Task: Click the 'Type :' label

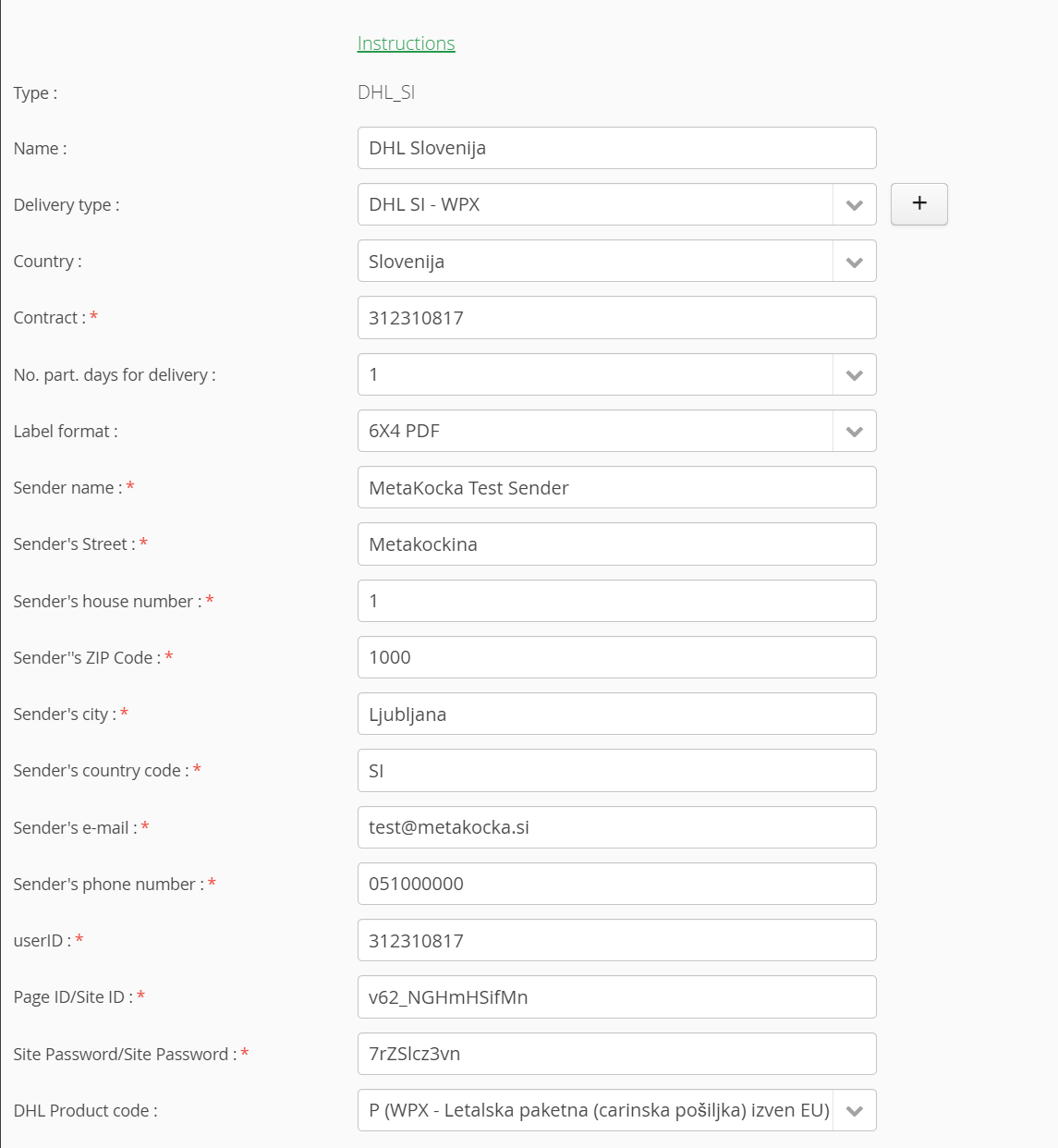Action: [35, 93]
